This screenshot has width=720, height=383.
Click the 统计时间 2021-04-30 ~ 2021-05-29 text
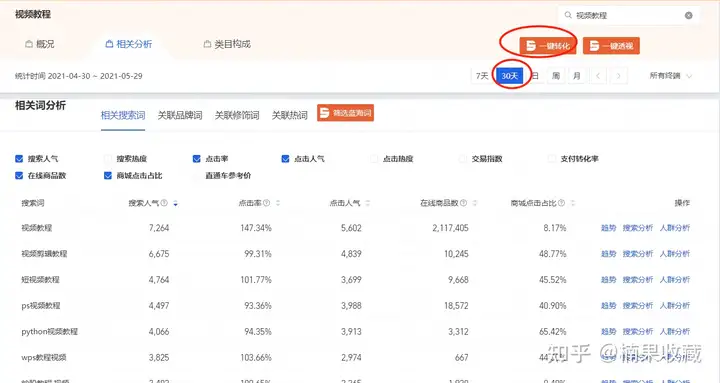(x=79, y=76)
